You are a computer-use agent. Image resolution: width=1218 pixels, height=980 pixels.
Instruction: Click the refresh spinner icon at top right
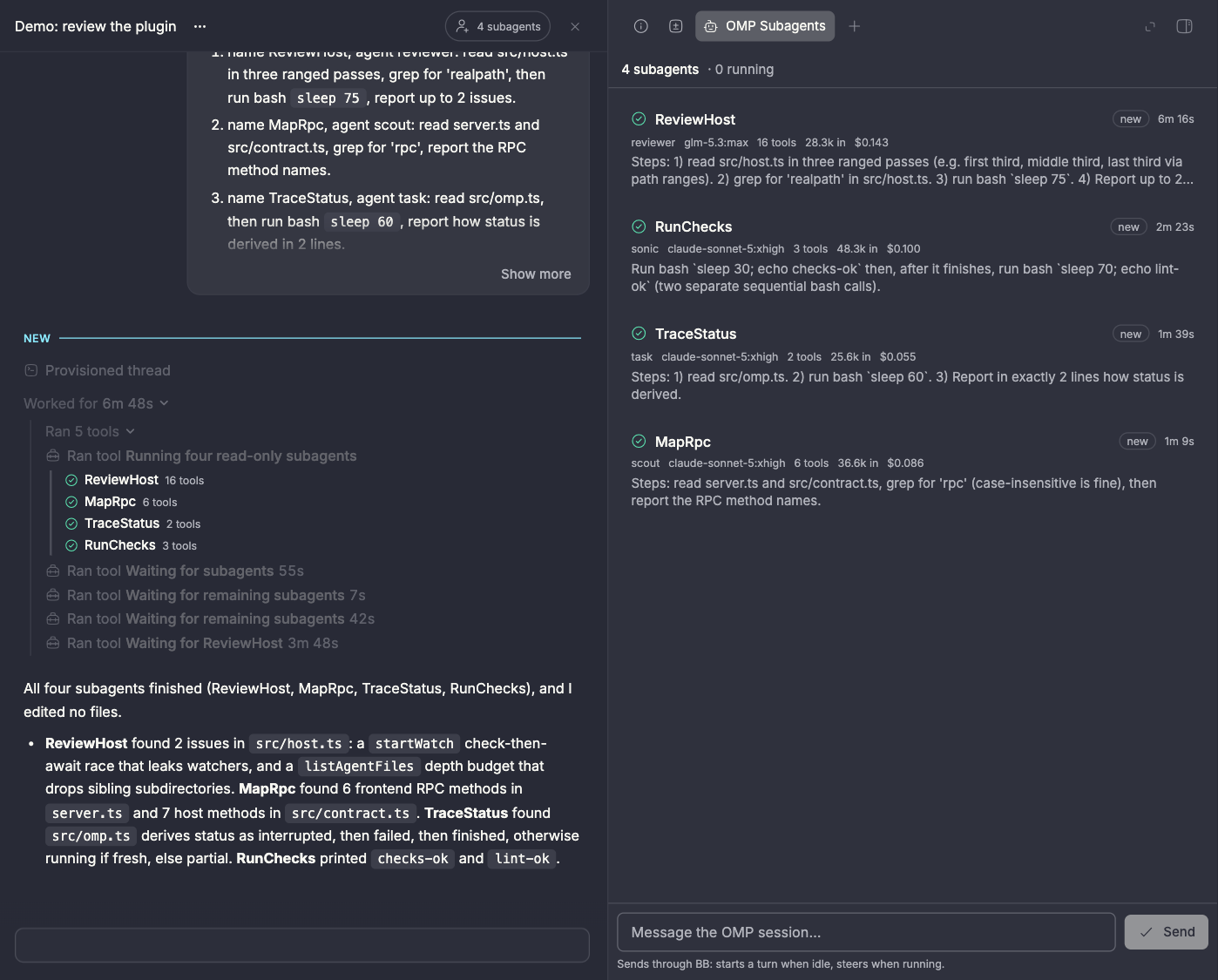click(1150, 26)
